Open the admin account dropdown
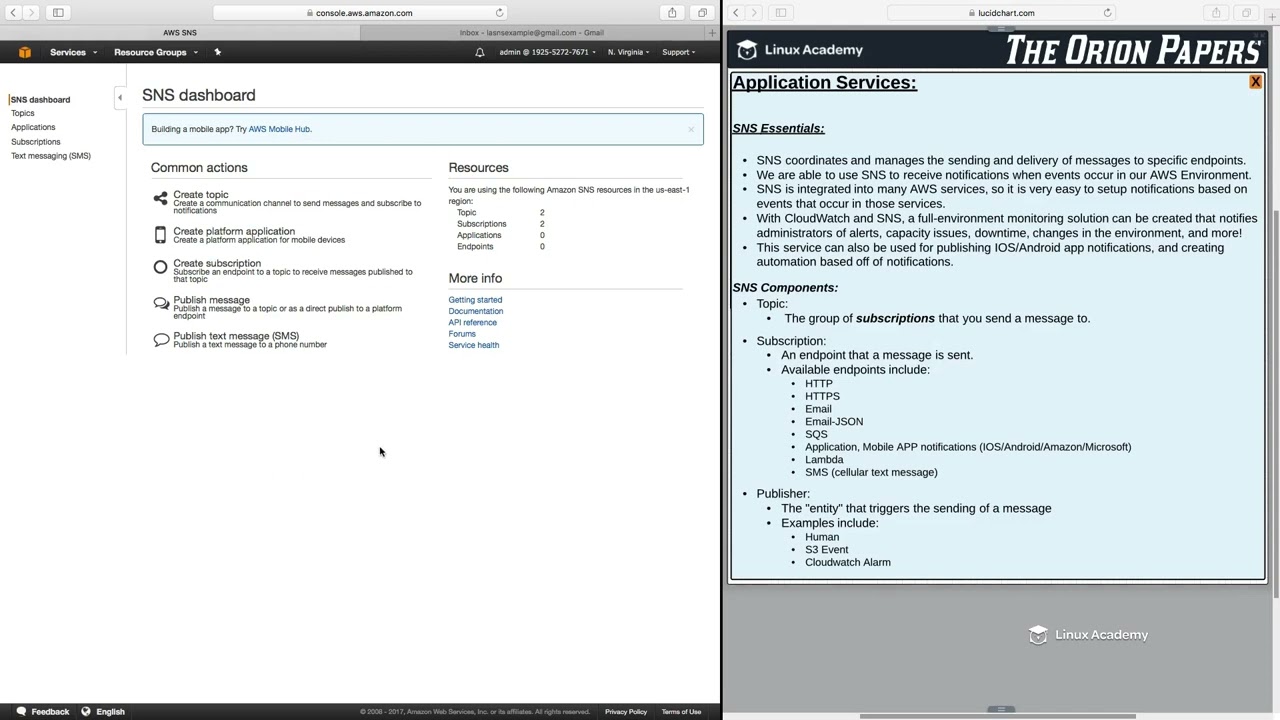The image size is (1280, 720). point(548,52)
